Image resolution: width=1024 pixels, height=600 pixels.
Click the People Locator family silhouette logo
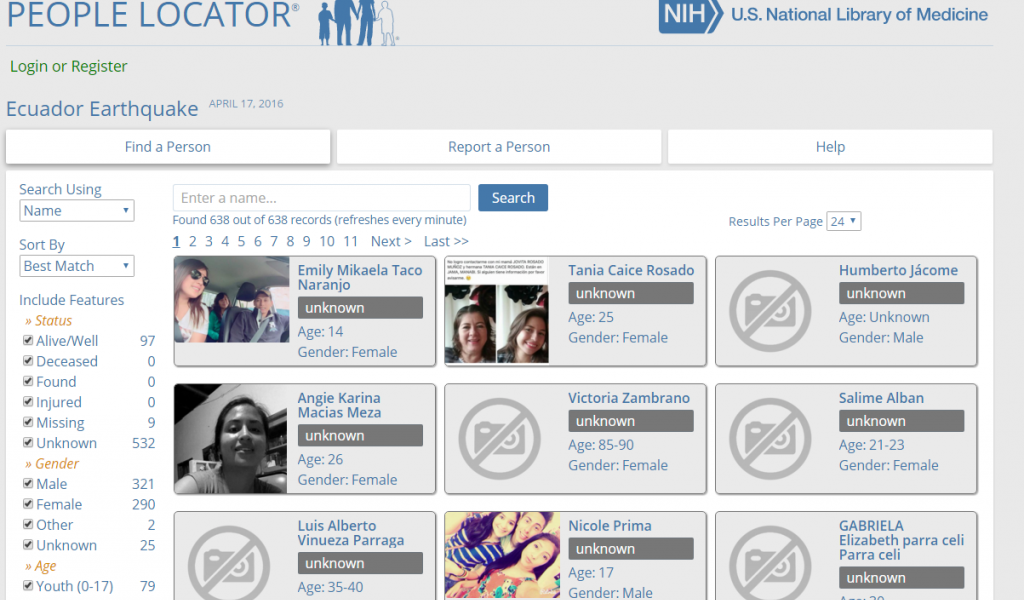[x=357, y=22]
